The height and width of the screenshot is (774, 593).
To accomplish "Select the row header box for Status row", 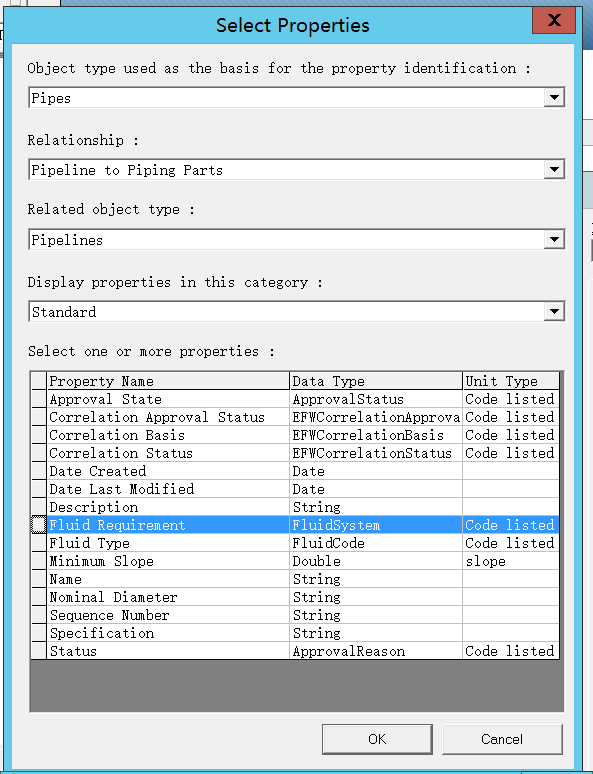I will coord(39,651).
